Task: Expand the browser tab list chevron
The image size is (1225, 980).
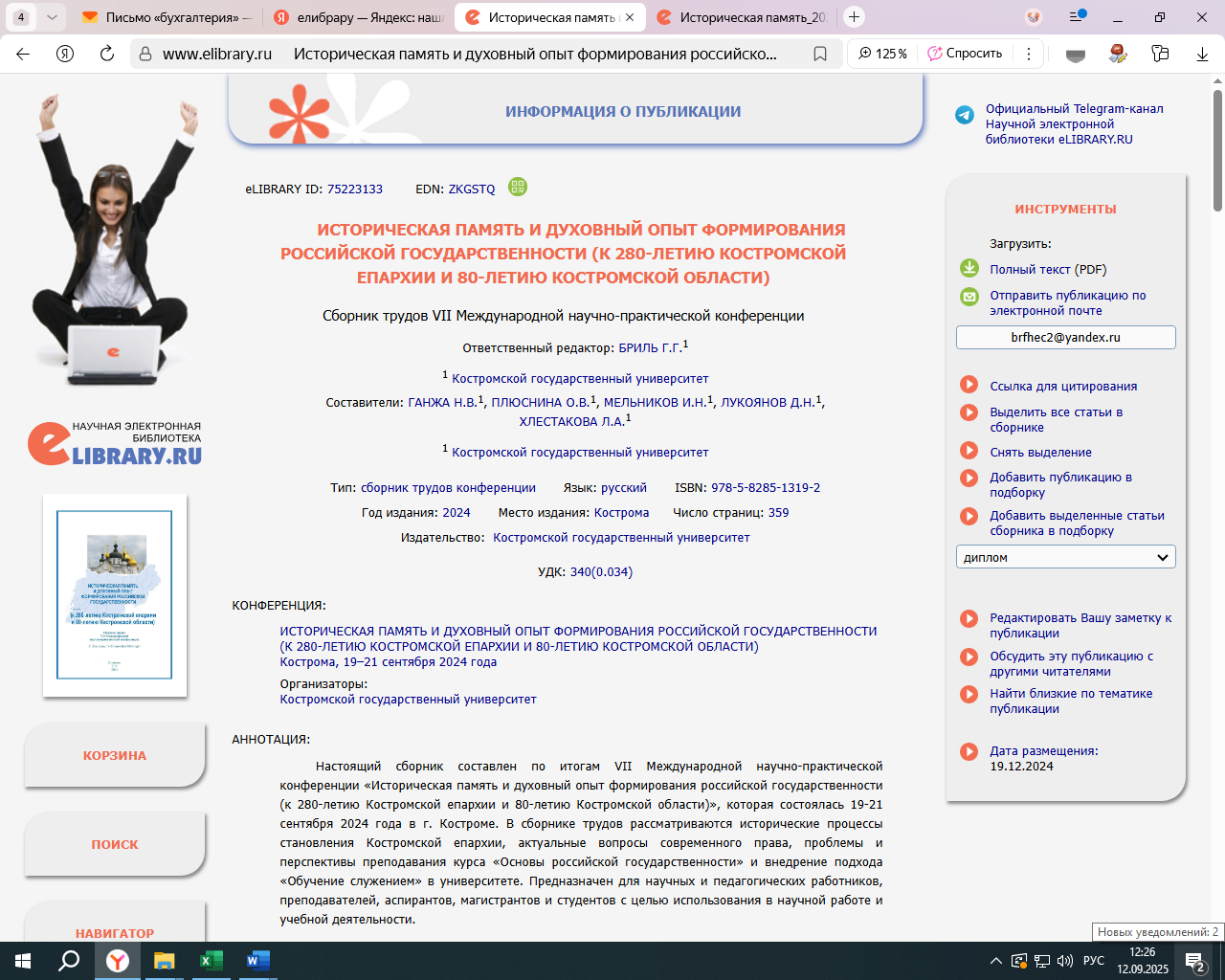Action: click(52, 17)
